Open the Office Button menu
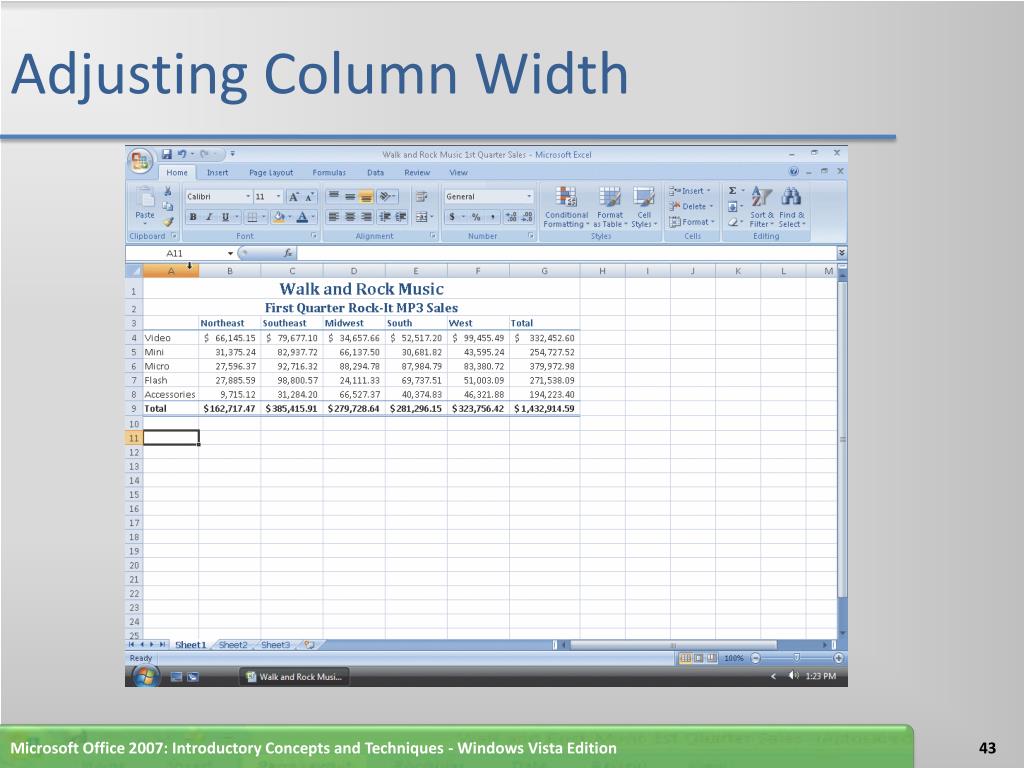 click(x=140, y=161)
